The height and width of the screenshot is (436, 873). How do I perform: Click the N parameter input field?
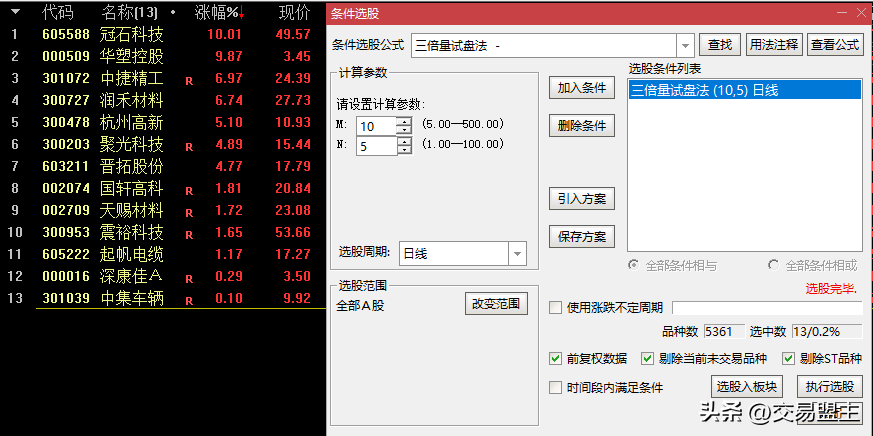376,146
